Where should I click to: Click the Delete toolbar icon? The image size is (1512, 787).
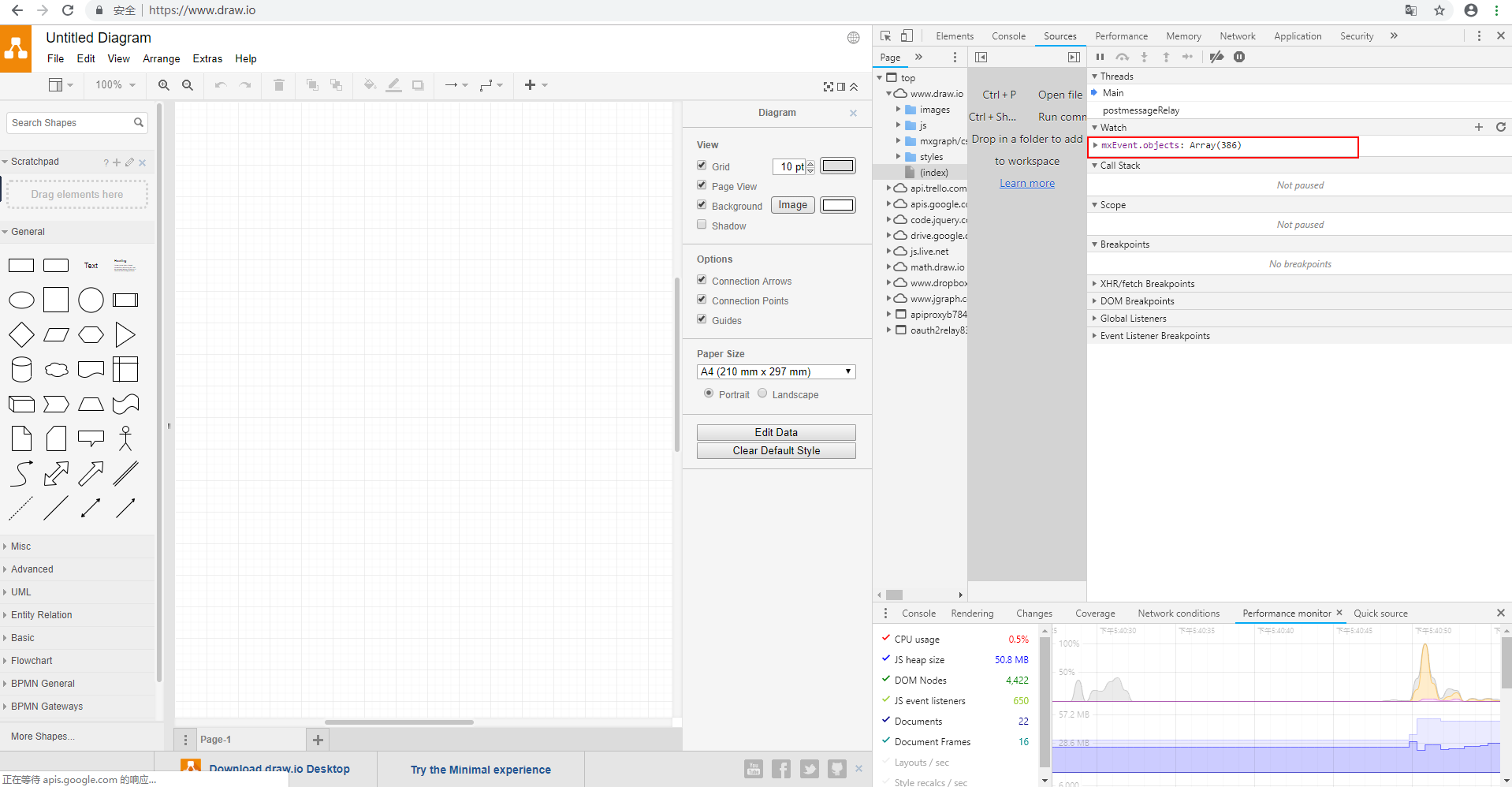coord(278,85)
